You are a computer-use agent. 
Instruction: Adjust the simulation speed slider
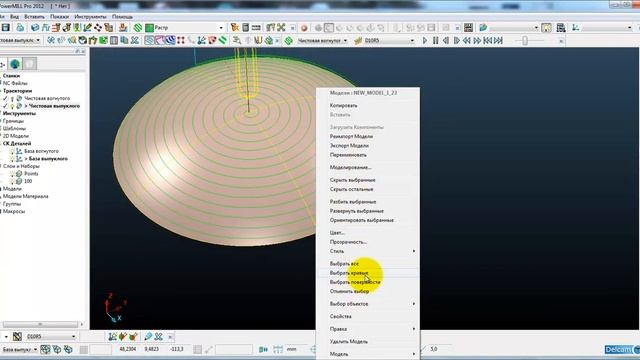[525, 40]
